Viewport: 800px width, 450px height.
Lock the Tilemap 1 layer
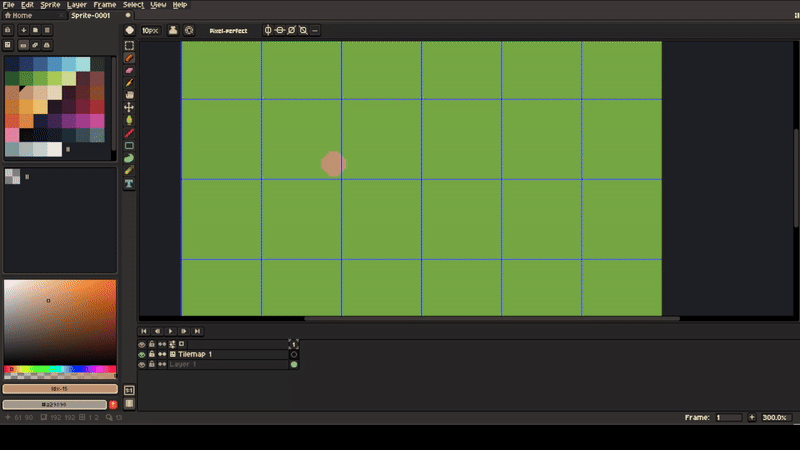151,354
